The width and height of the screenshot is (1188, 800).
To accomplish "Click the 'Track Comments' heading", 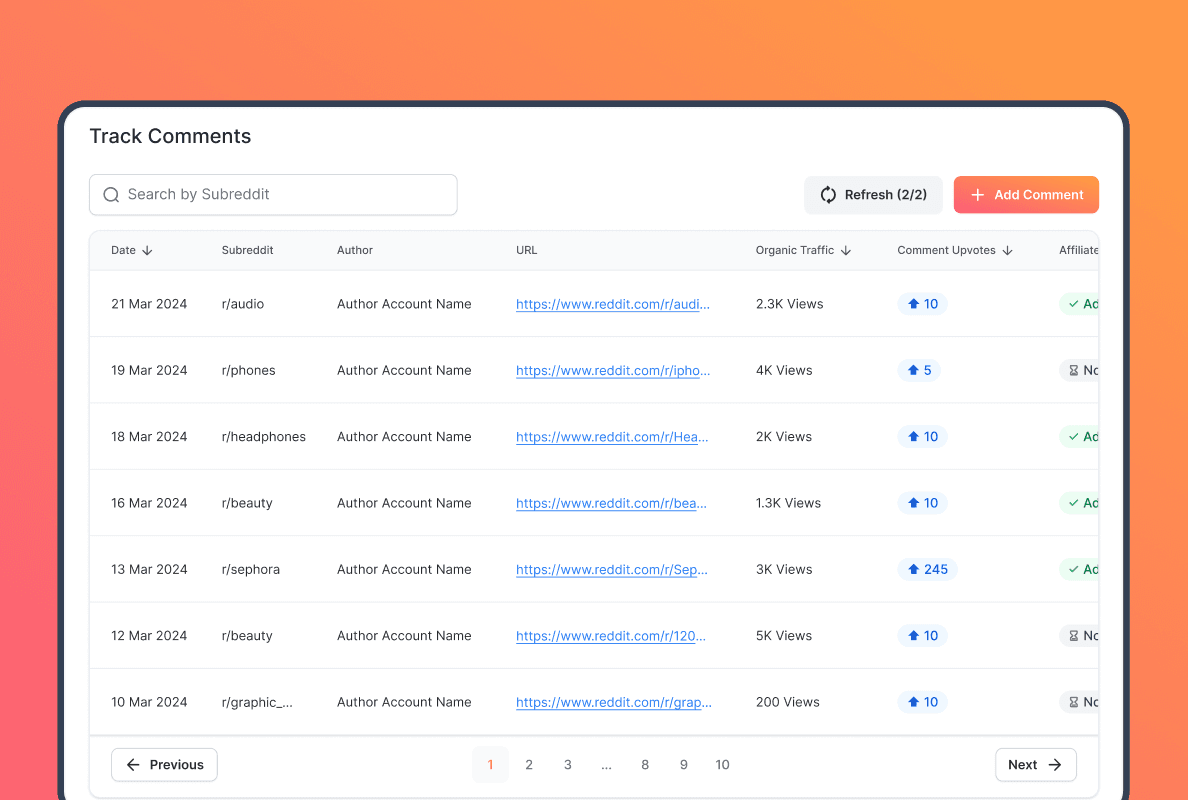I will (170, 136).
